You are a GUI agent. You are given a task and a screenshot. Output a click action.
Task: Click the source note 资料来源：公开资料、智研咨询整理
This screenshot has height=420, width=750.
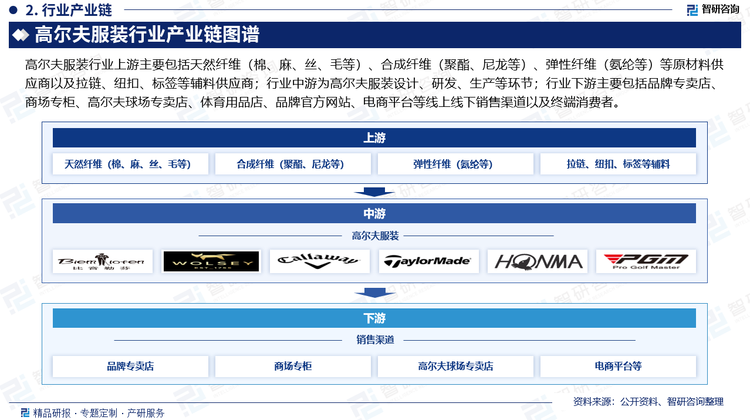(x=648, y=402)
